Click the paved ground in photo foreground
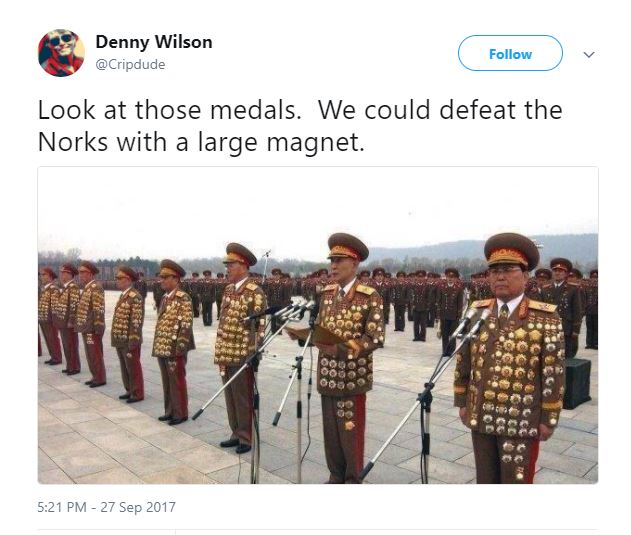This screenshot has height=535, width=631. pyautogui.click(x=121, y=443)
